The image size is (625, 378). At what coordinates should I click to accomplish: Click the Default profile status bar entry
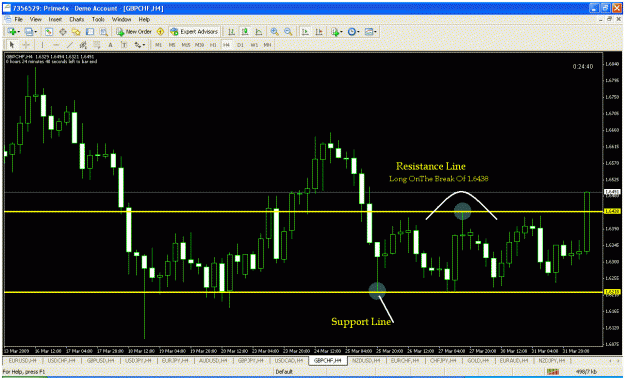(284, 372)
